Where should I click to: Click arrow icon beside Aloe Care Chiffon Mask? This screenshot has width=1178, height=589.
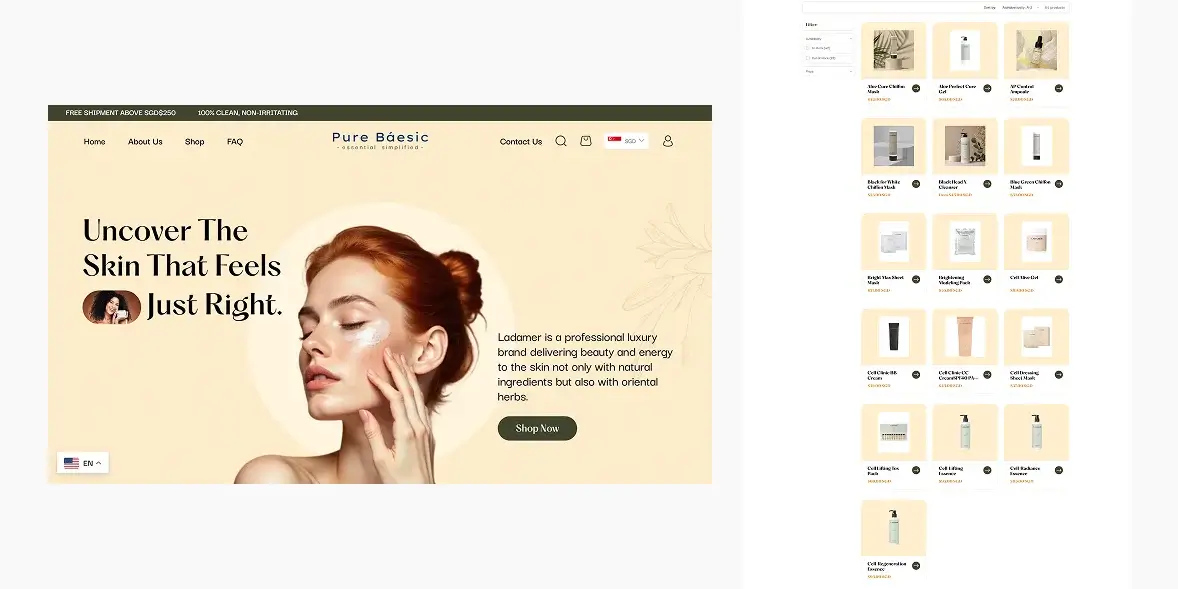pyautogui.click(x=916, y=89)
